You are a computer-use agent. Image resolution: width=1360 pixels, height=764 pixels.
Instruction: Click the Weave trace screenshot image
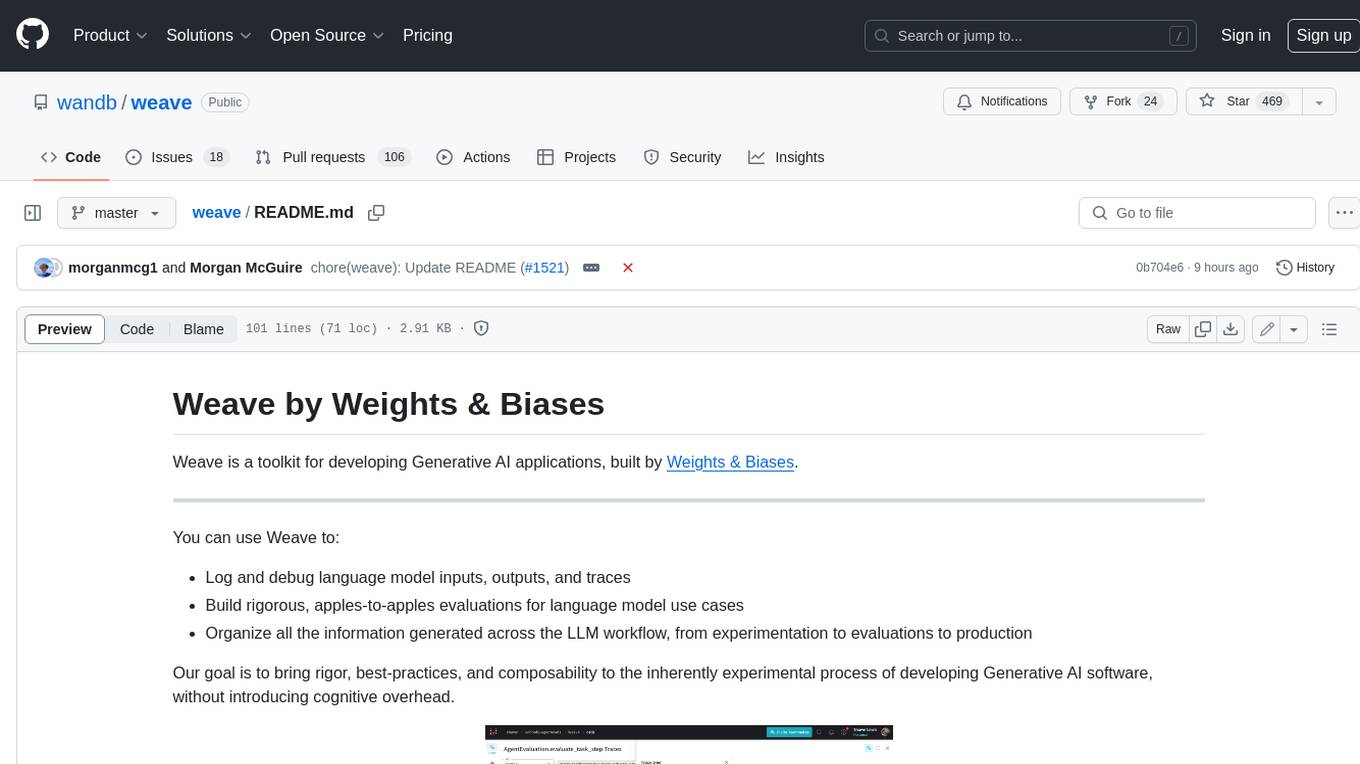pos(689,744)
